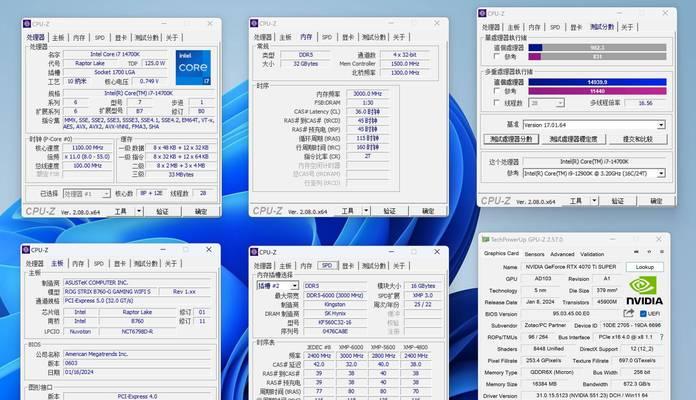This screenshot has width=696, height=400.
Task: Click the CPU-Z app icon of the Raptor Lake processor window
Action: [x=27, y=24]
